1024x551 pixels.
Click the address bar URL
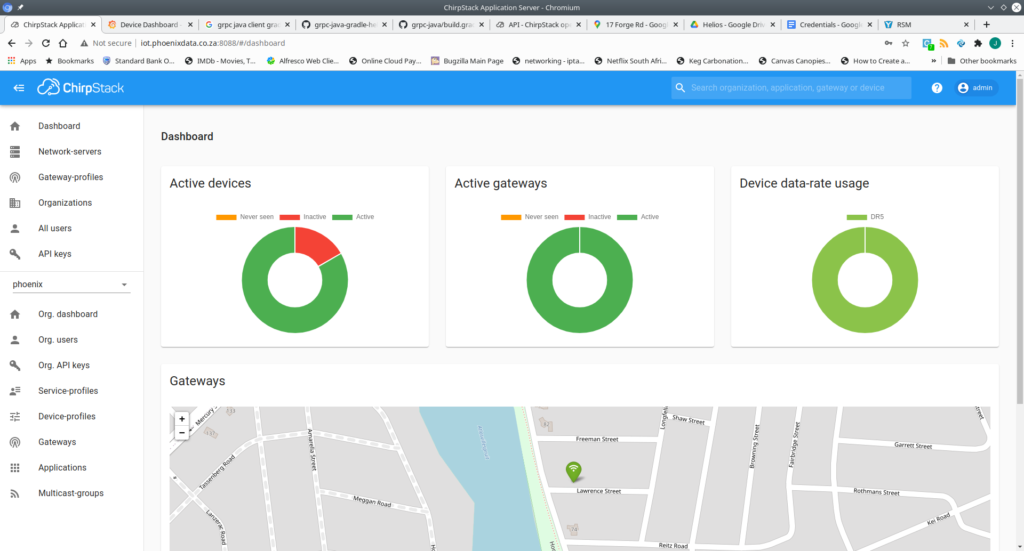[x=213, y=43]
